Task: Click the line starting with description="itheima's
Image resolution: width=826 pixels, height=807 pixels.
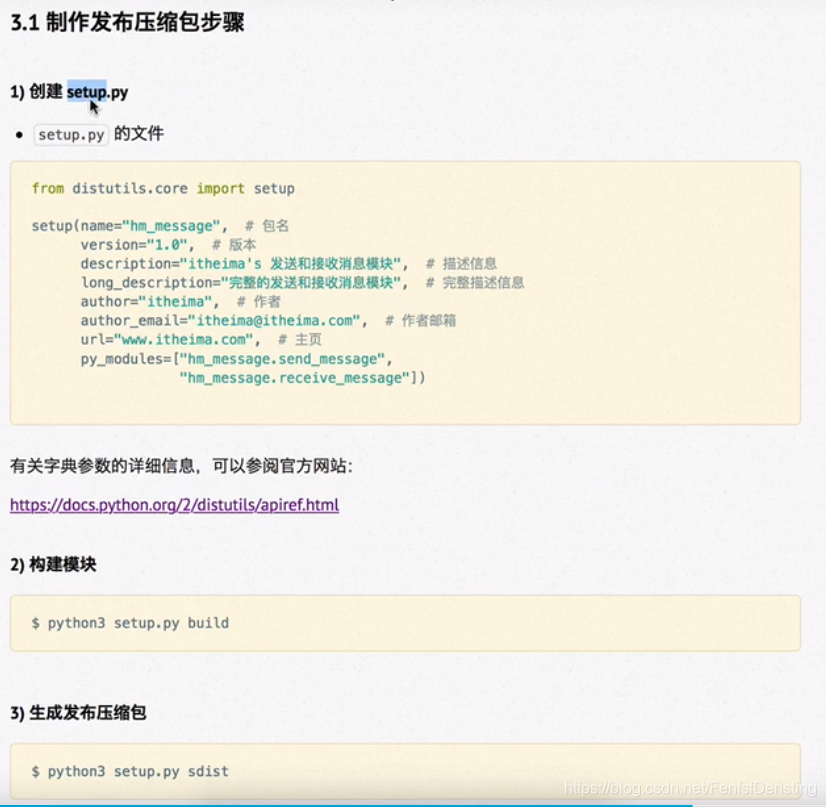Action: (289, 264)
